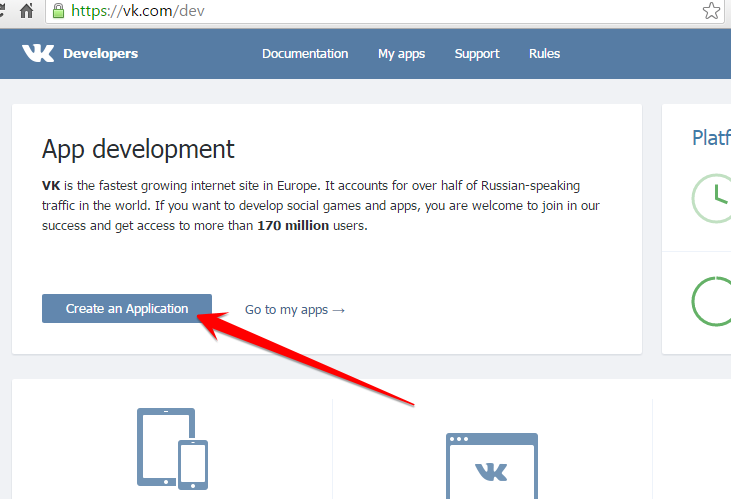Open My apps in the header
Image resolution: width=731 pixels, height=499 pixels.
tap(401, 54)
